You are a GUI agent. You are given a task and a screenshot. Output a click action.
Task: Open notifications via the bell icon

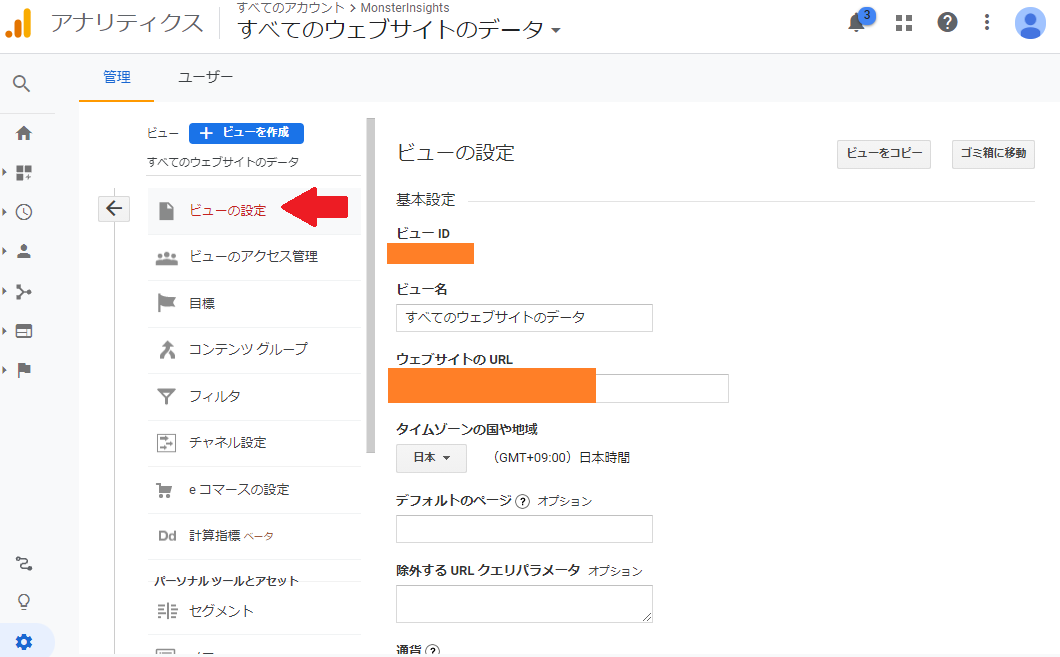point(856,22)
